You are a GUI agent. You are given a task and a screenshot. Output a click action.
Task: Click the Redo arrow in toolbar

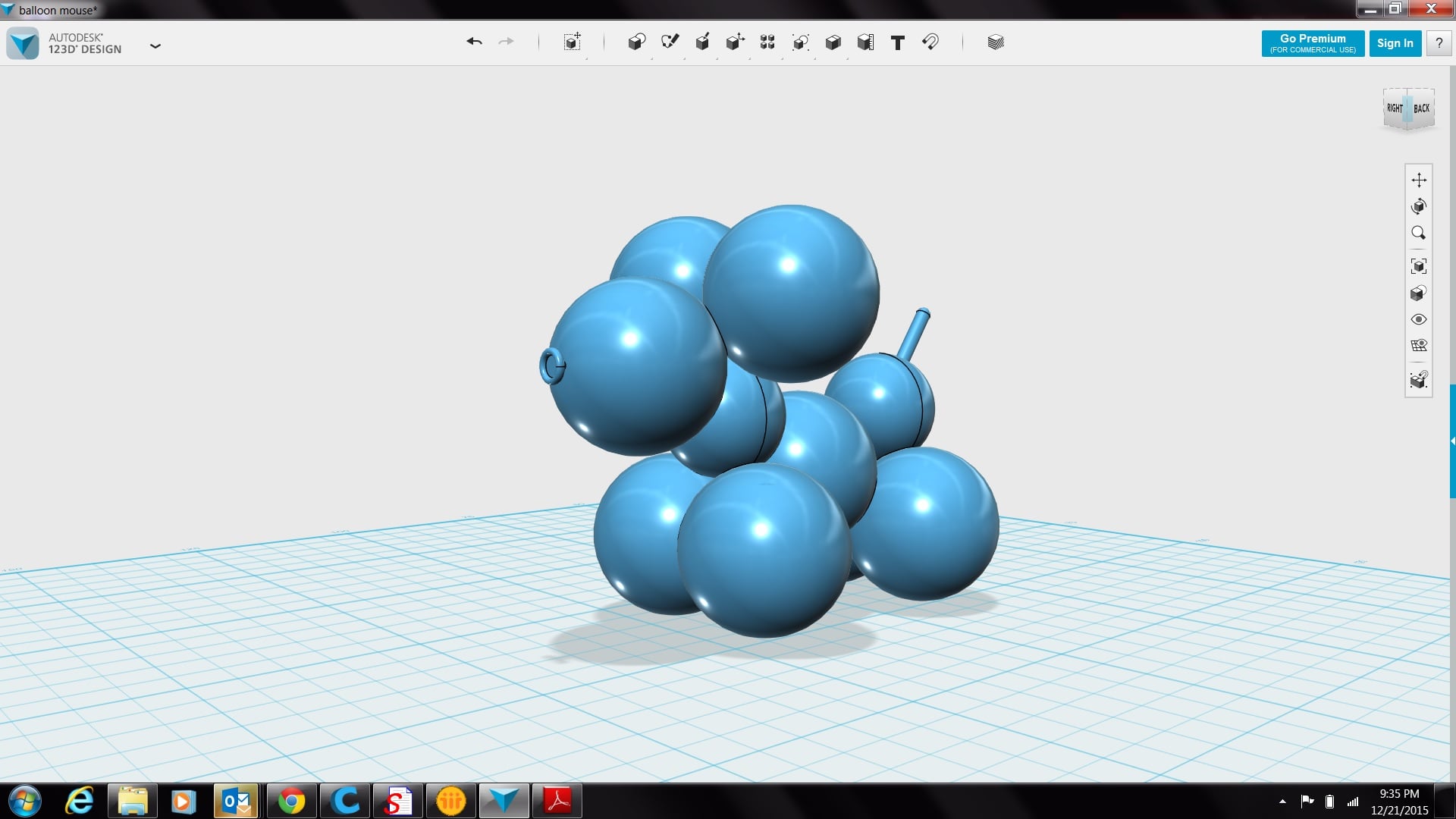(x=506, y=42)
